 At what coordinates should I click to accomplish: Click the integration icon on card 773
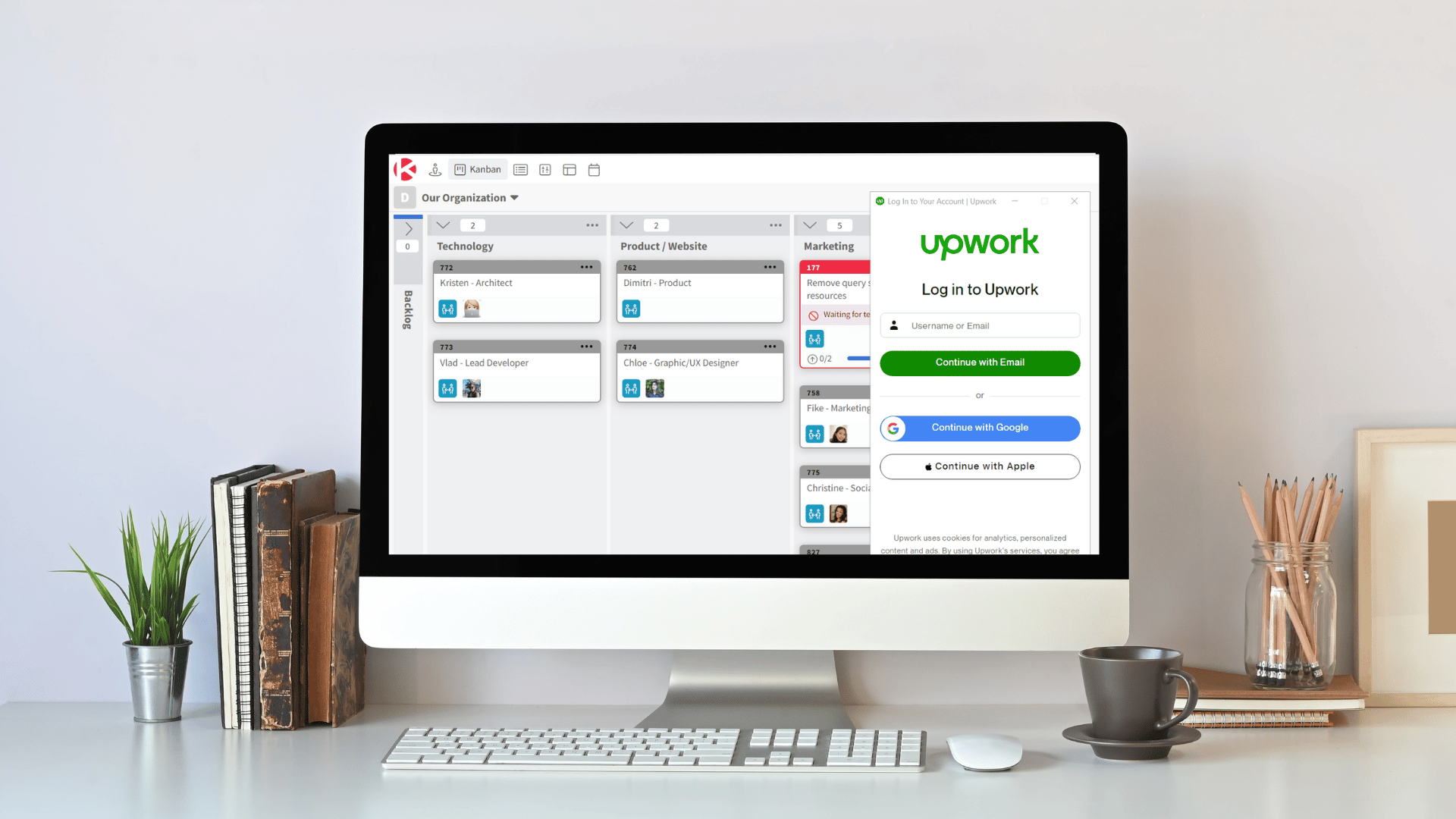click(448, 388)
